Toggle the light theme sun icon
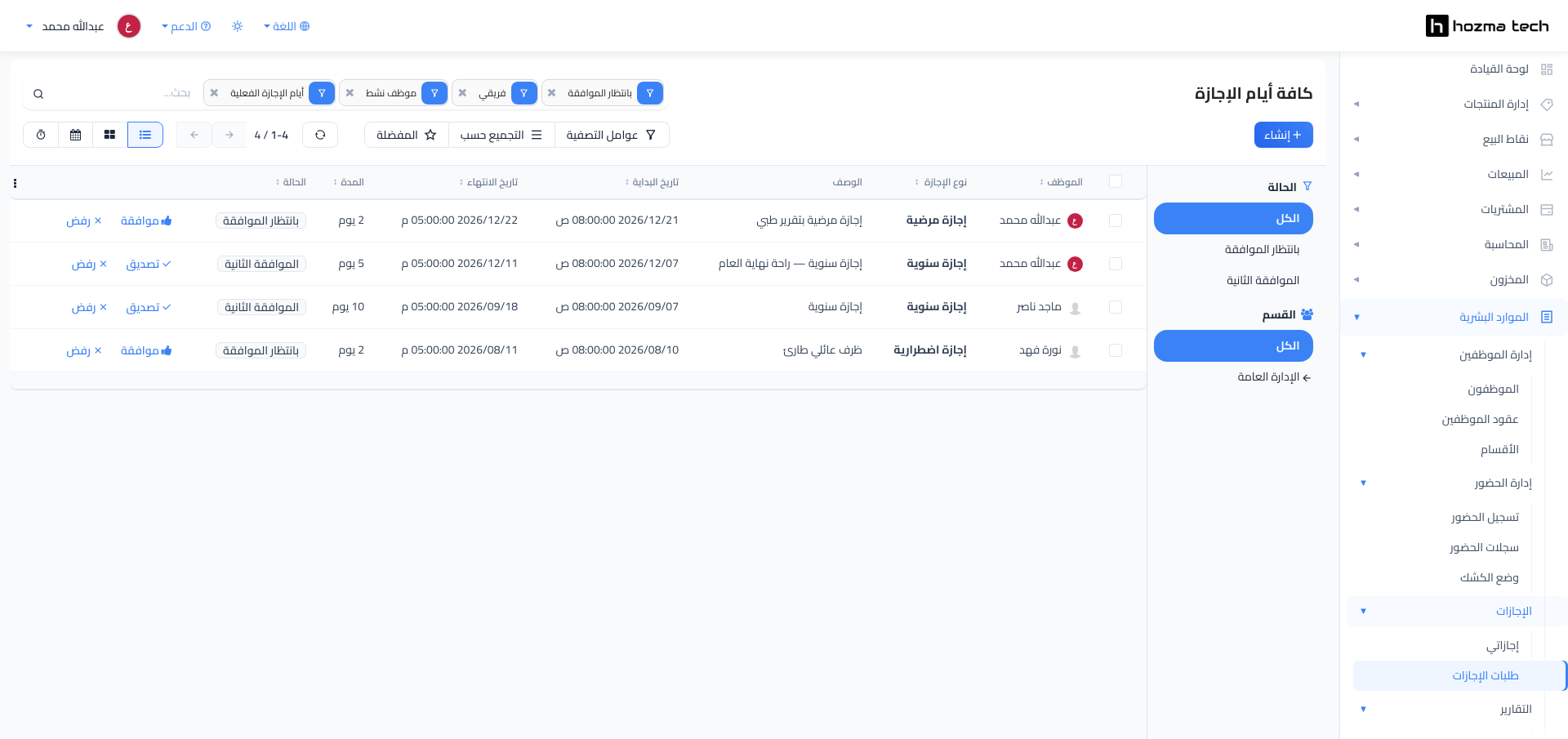1568x739 pixels. pyautogui.click(x=238, y=26)
